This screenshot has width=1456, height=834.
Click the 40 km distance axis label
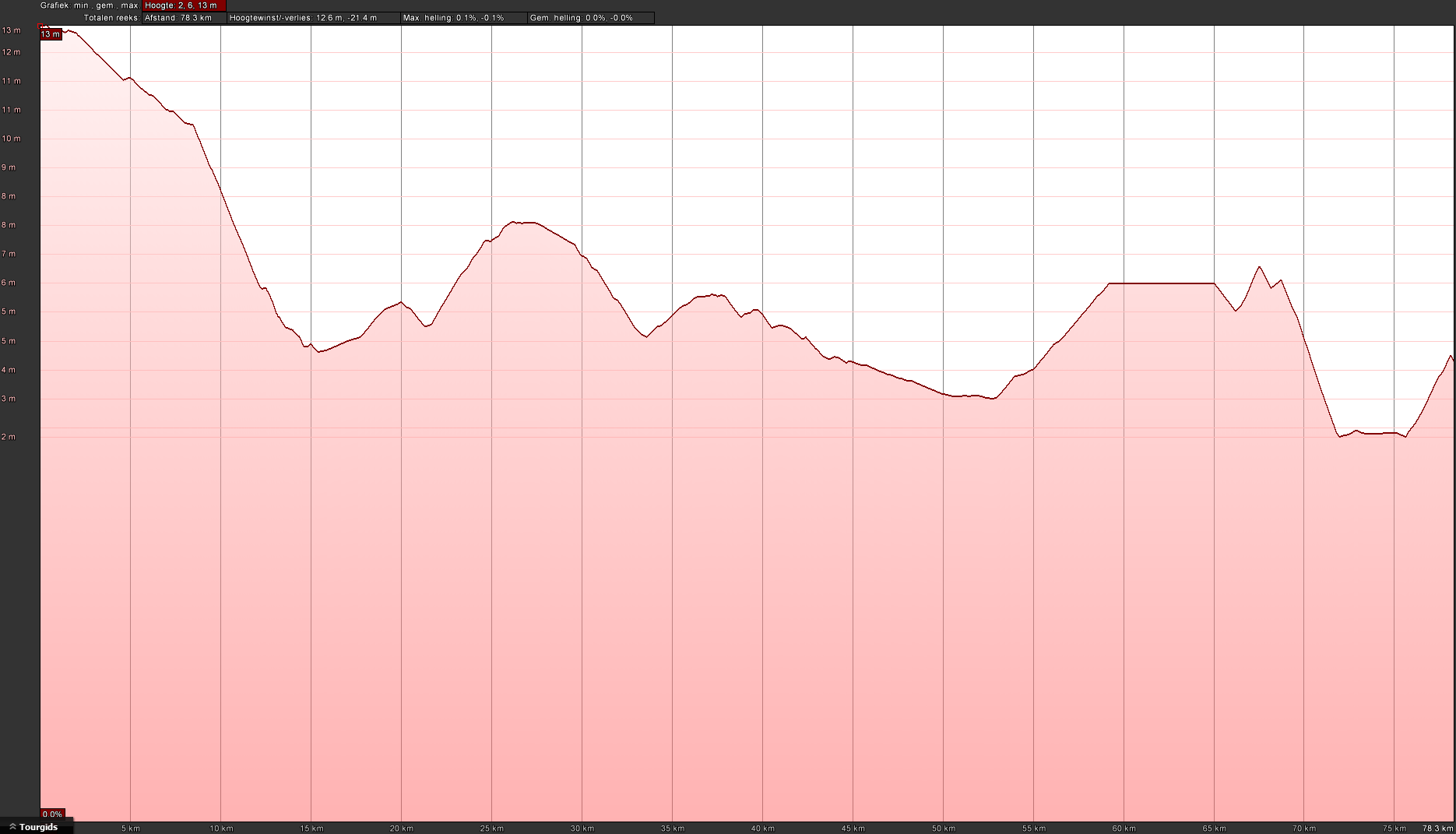[x=763, y=829]
